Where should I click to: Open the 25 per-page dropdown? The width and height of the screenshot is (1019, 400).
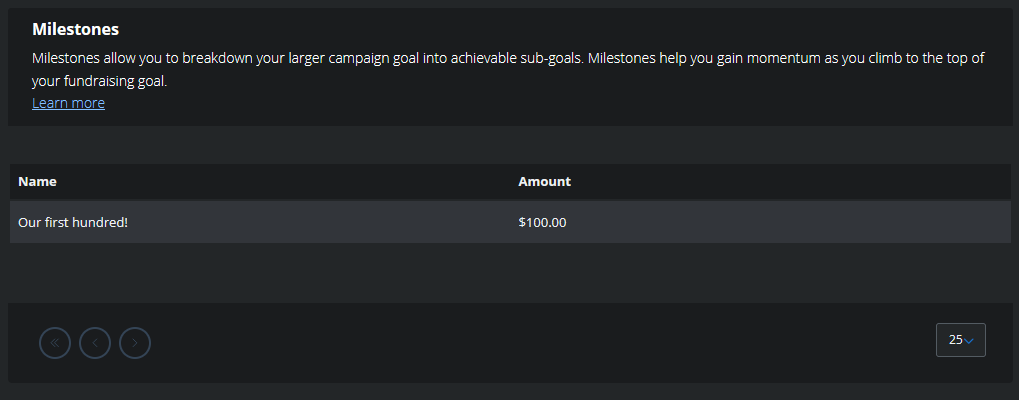click(x=961, y=340)
